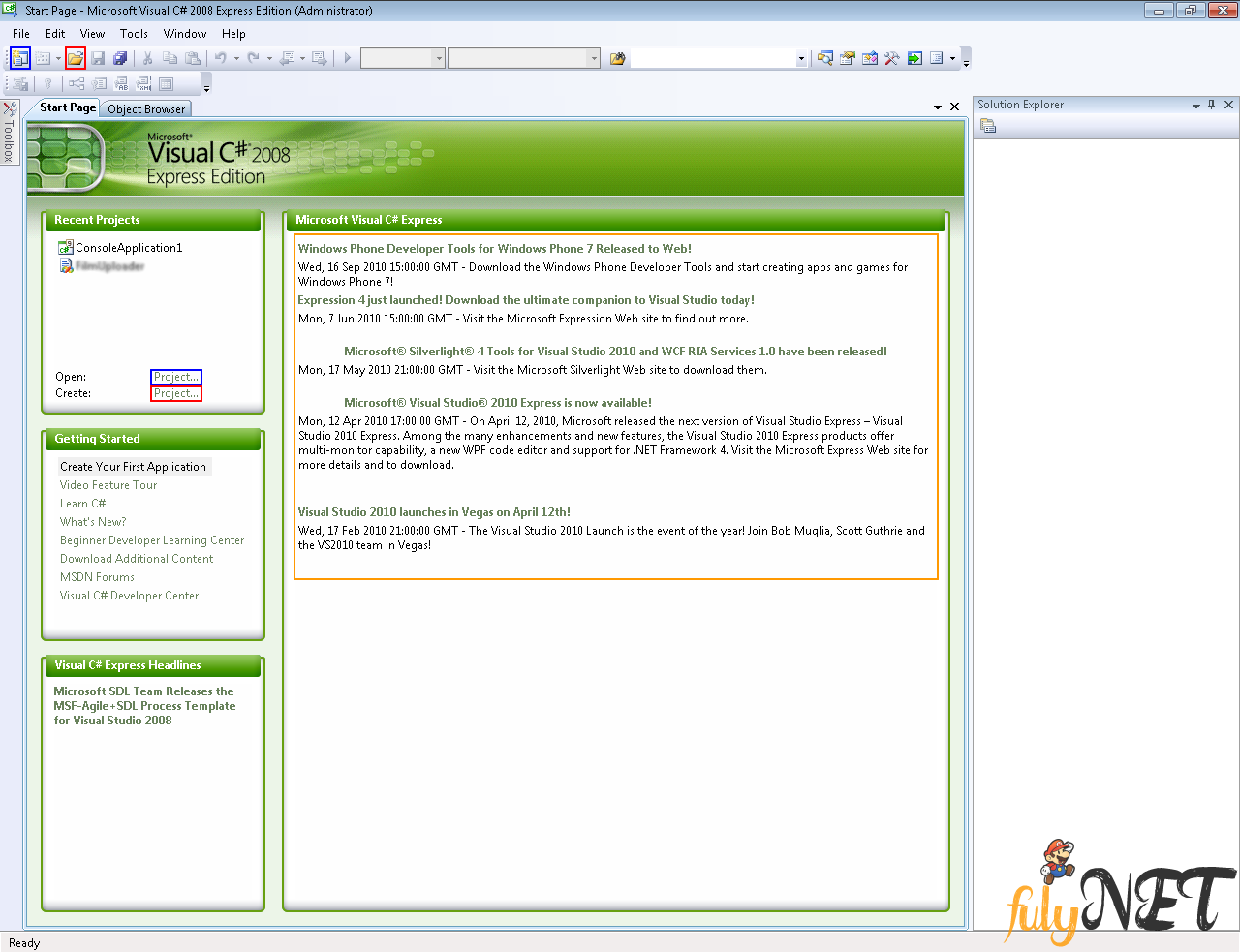
Task: Click the Save disk icon
Action: (x=98, y=58)
